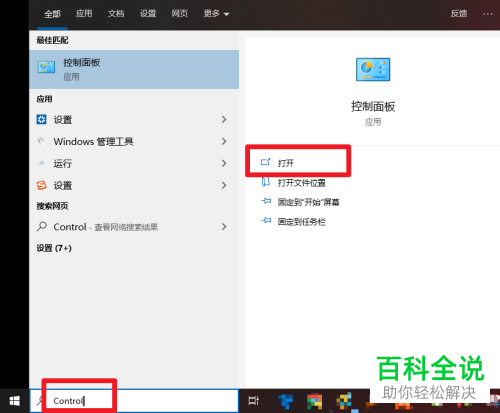Screen dimensions: 500x413
Task: Switch to the 网页 search tab
Action: tap(180, 14)
